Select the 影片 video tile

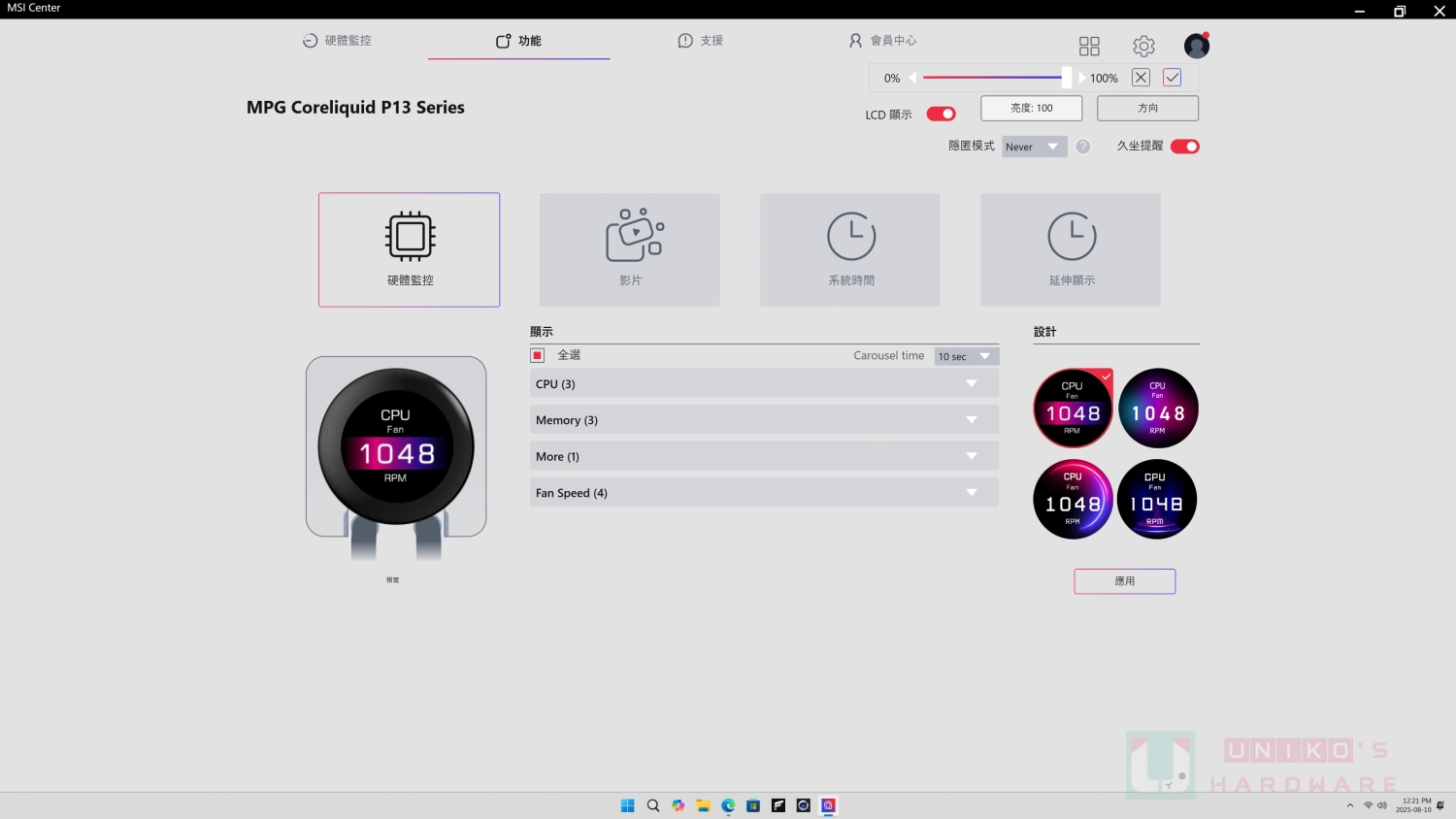point(630,249)
